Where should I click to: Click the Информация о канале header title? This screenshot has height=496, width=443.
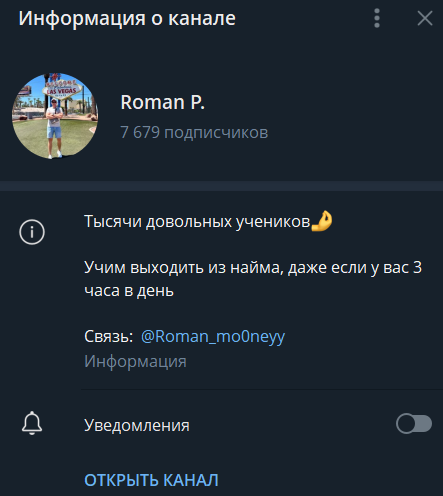pyautogui.click(x=127, y=18)
